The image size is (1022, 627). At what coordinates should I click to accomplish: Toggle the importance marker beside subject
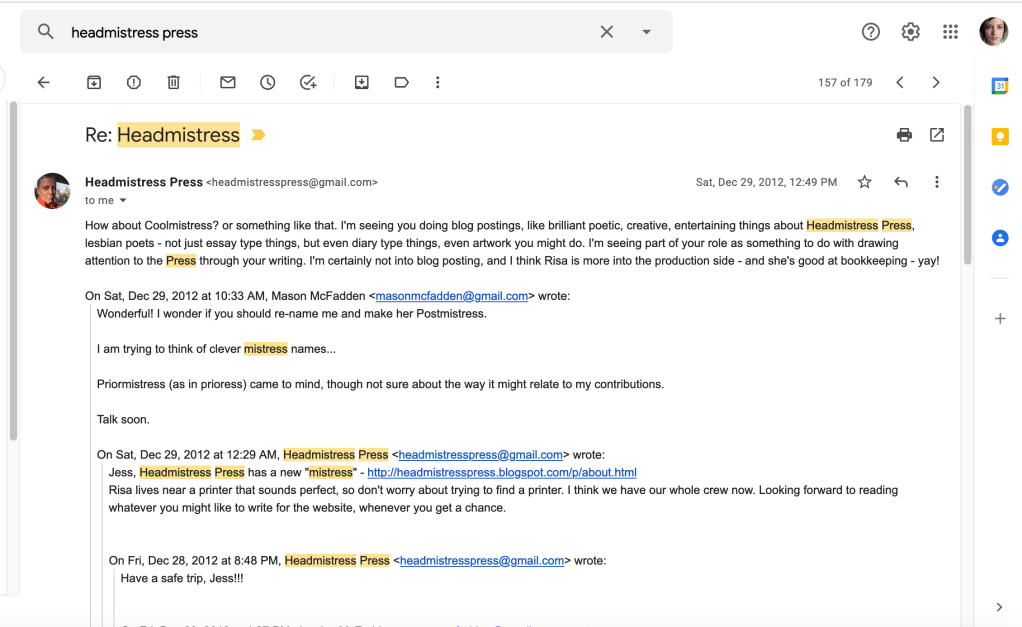pos(258,135)
